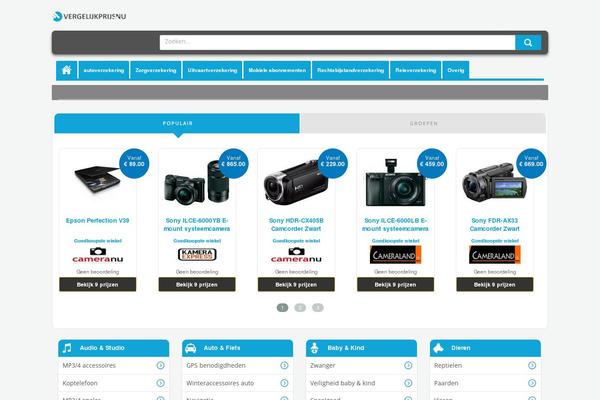Click arrow icon beside Winteraccessoires auto
The width and height of the screenshot is (600, 400).
pos(284,383)
